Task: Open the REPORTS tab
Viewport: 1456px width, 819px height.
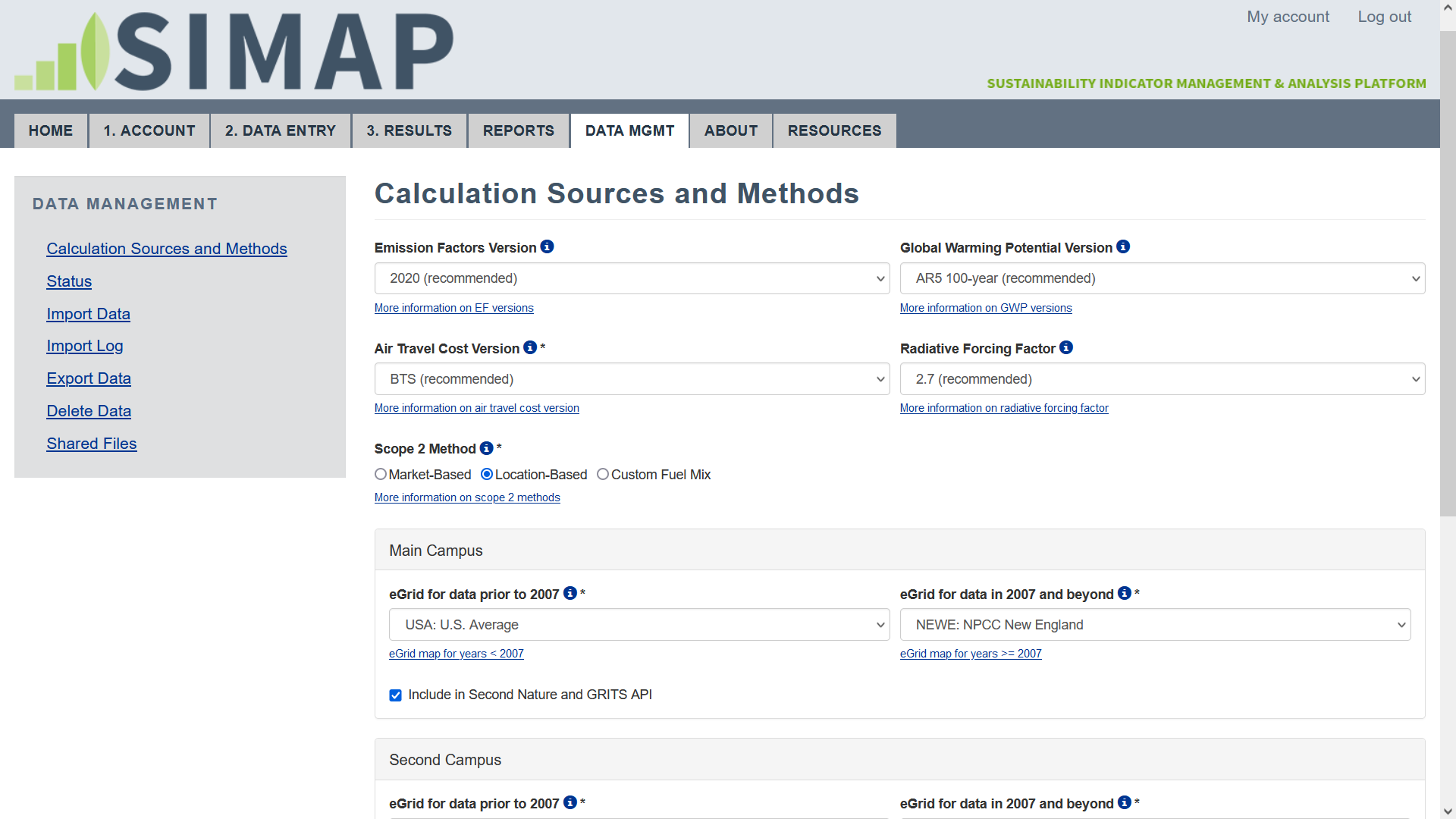Action: point(519,130)
